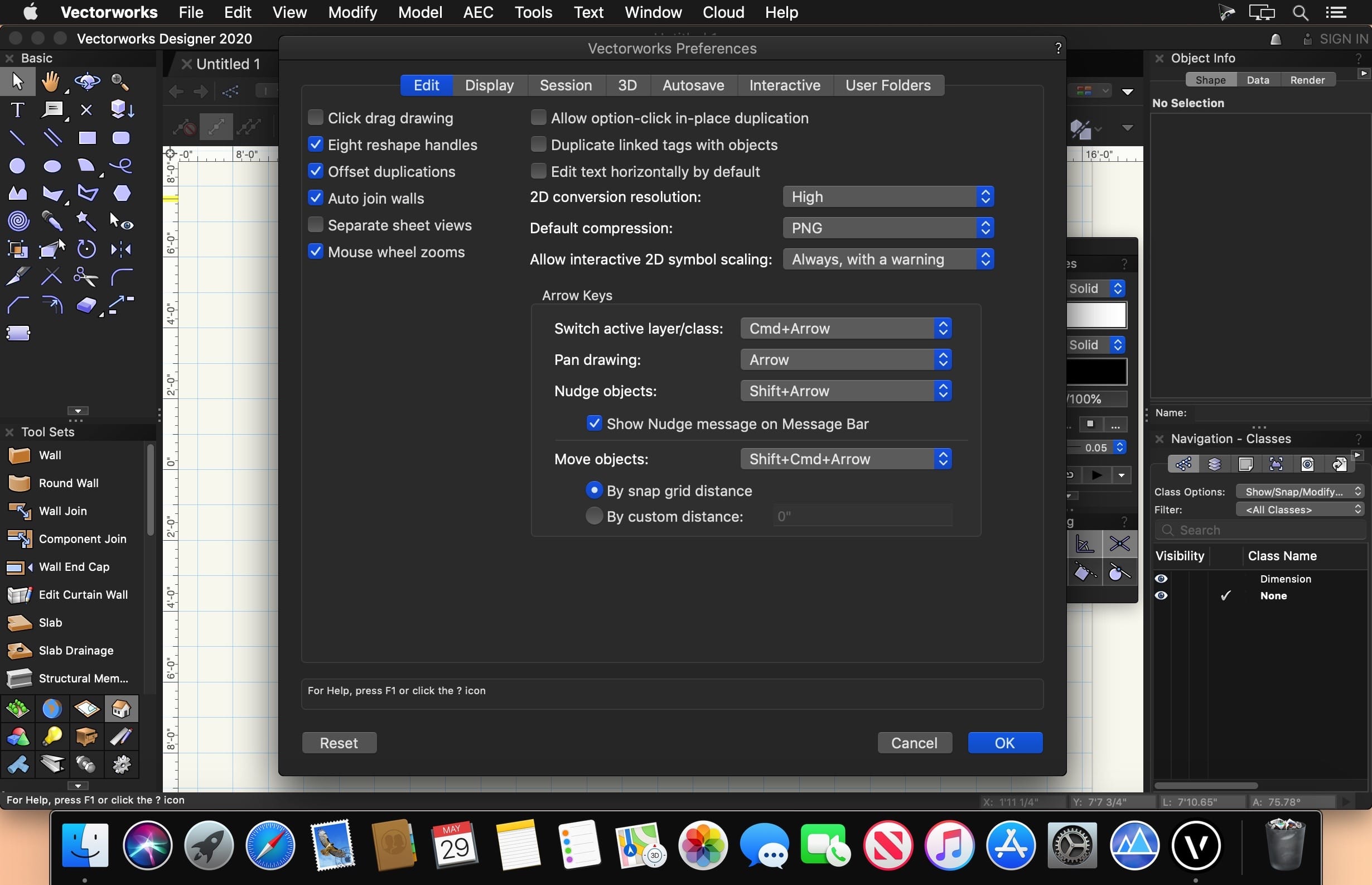Open Finder from the Dock
The width and height of the screenshot is (1372, 885).
pos(85,845)
